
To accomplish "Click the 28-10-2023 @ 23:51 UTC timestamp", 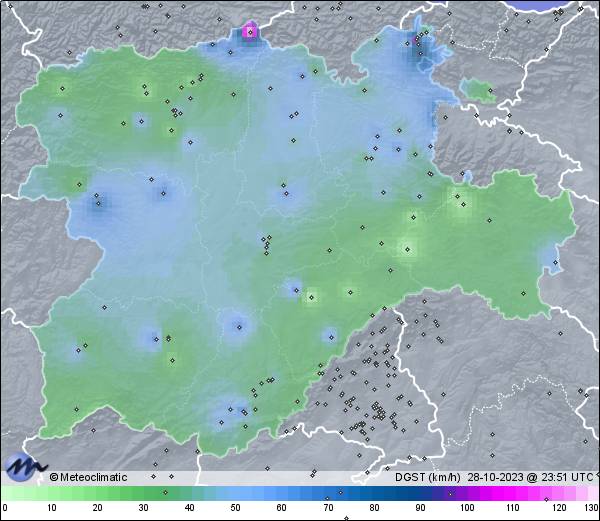I will coord(531,477).
